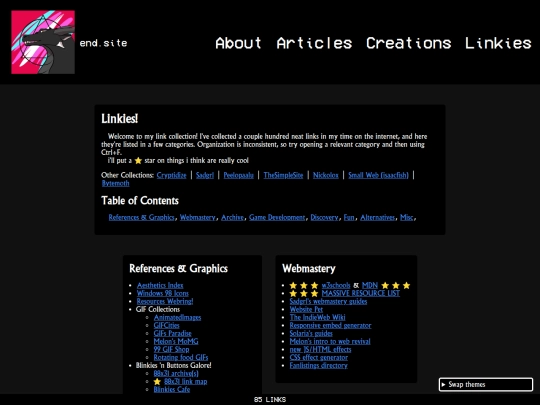This screenshot has height=405, width=540.
Task: Select the Linkies nav item
Action: (x=498, y=43)
